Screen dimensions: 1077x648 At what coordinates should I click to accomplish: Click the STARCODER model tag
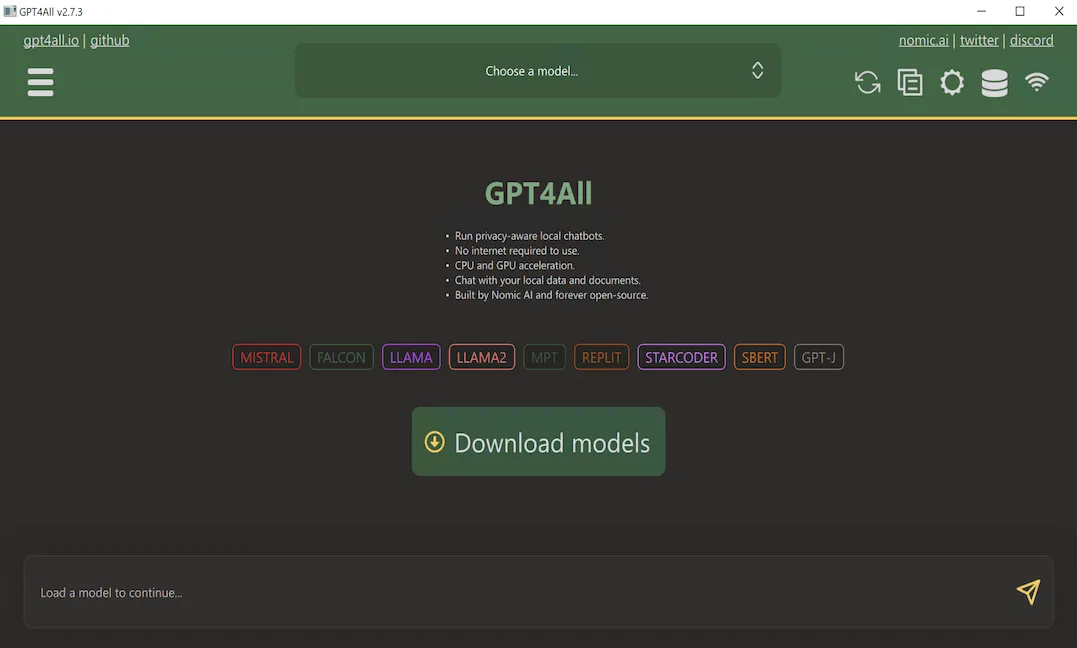[681, 357]
